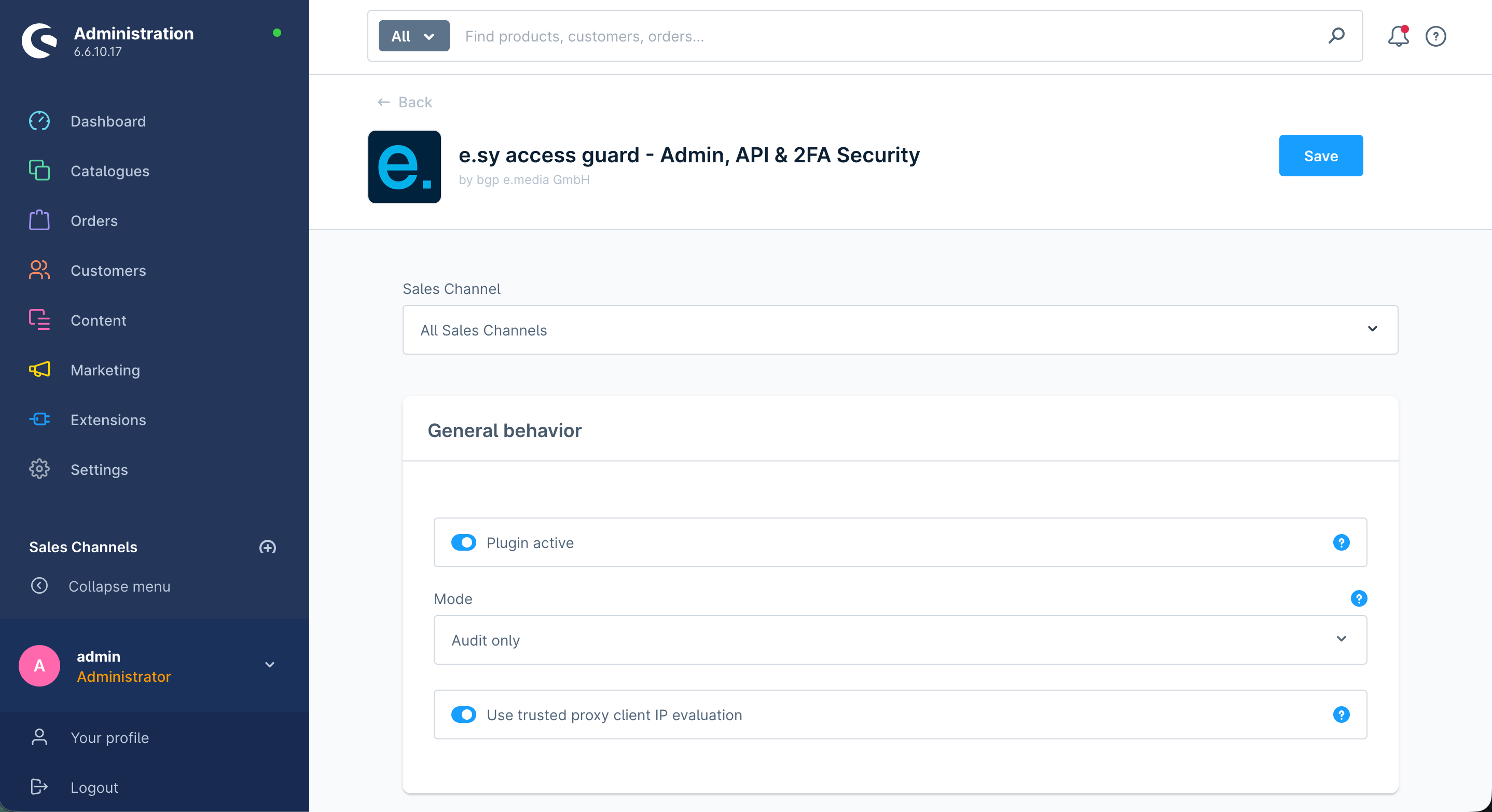The image size is (1492, 812).
Task: Open the help question mark icon in header
Action: coord(1435,36)
